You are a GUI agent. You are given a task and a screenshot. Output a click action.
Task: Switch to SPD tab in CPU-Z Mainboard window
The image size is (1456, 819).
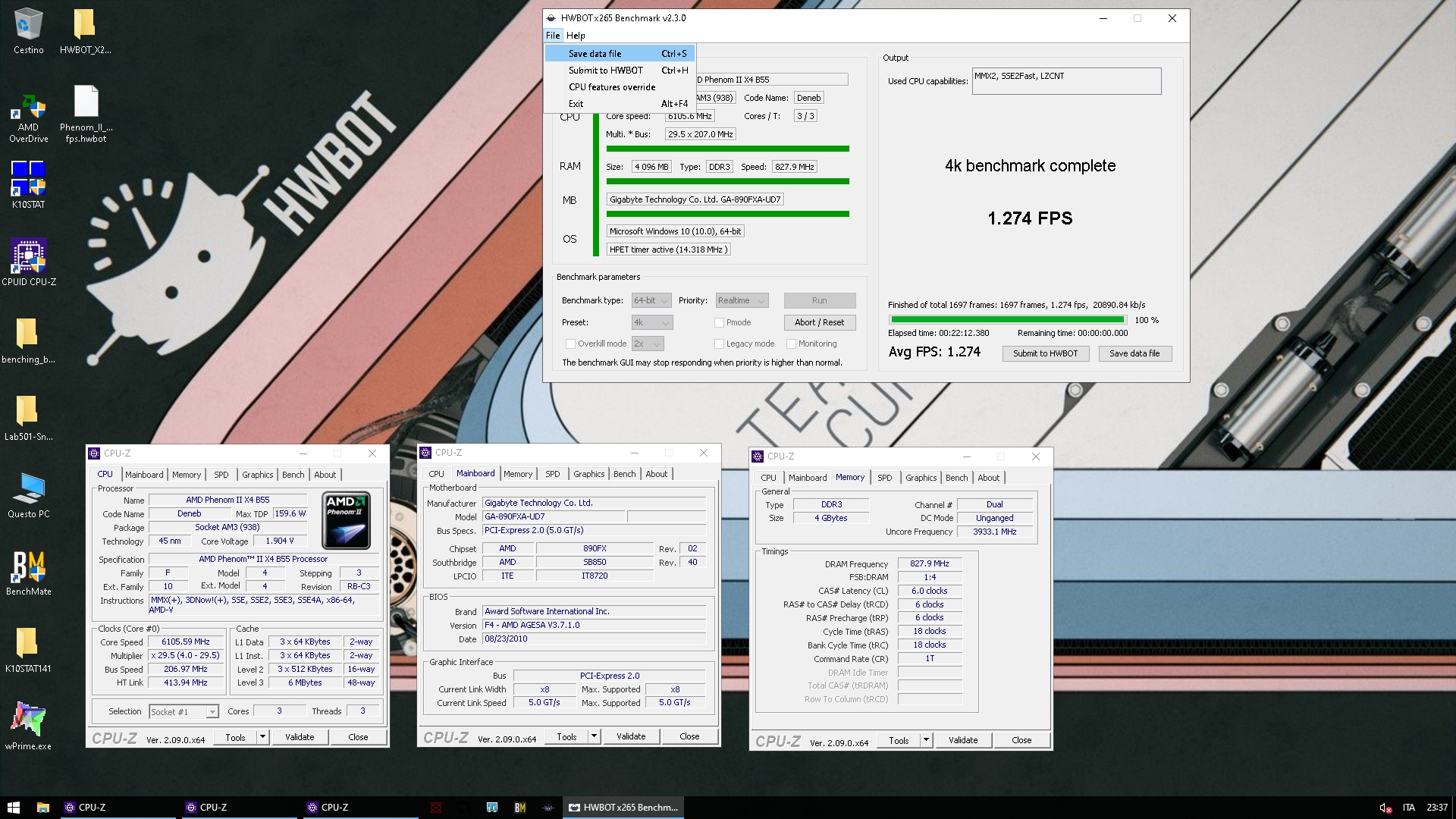point(553,474)
